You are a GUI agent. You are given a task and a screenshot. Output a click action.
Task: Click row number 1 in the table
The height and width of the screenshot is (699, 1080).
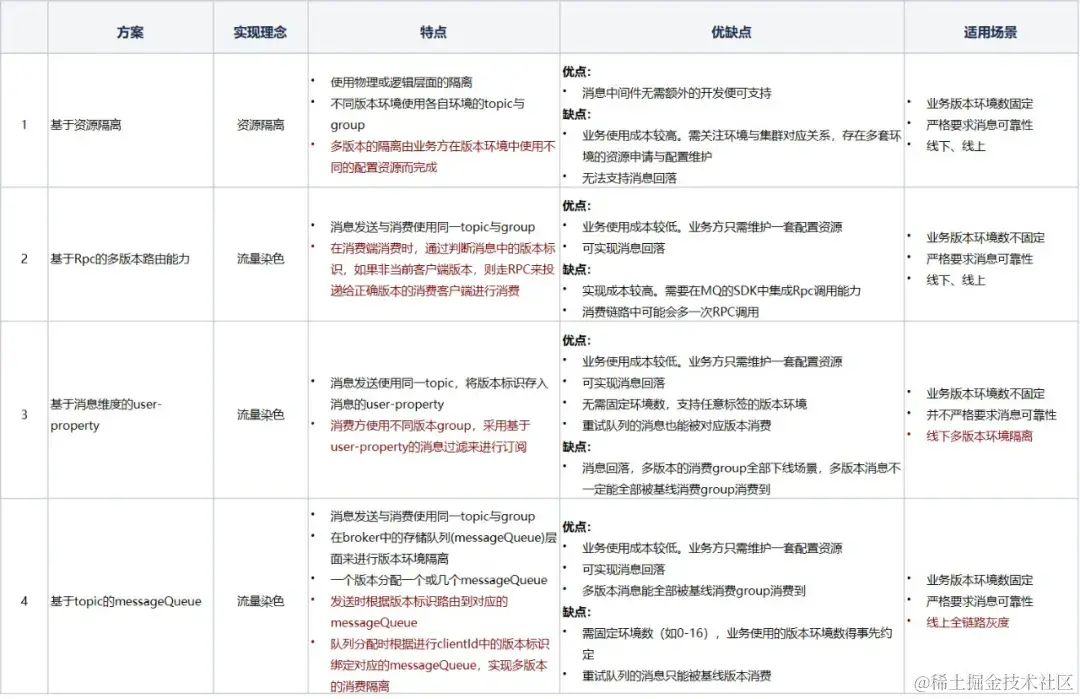(x=24, y=124)
